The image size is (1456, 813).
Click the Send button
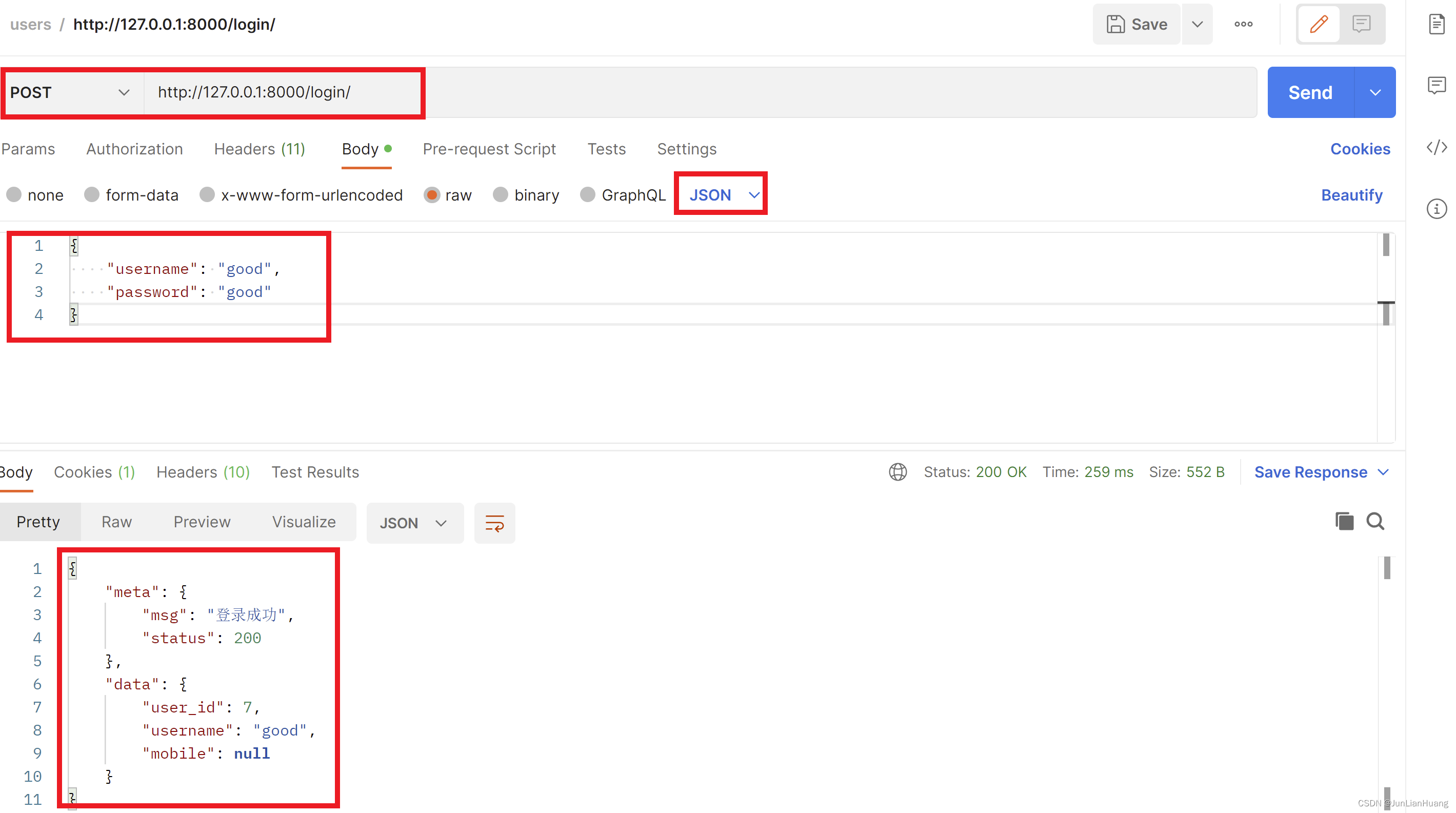(x=1311, y=92)
